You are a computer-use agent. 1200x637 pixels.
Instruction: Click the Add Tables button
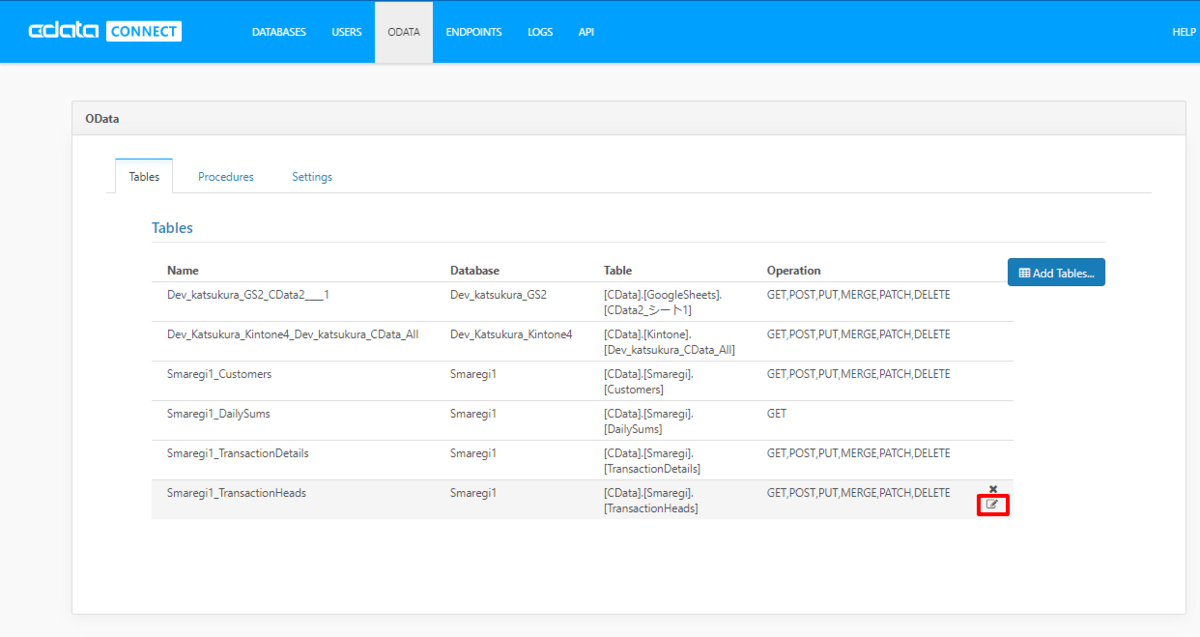1056,272
